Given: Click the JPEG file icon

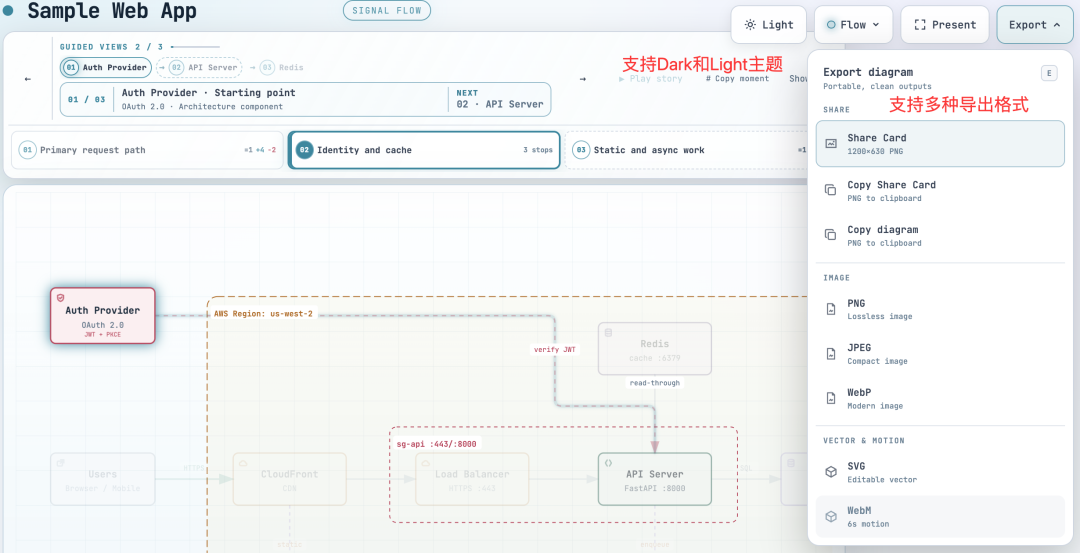Looking at the screenshot, I should (831, 353).
